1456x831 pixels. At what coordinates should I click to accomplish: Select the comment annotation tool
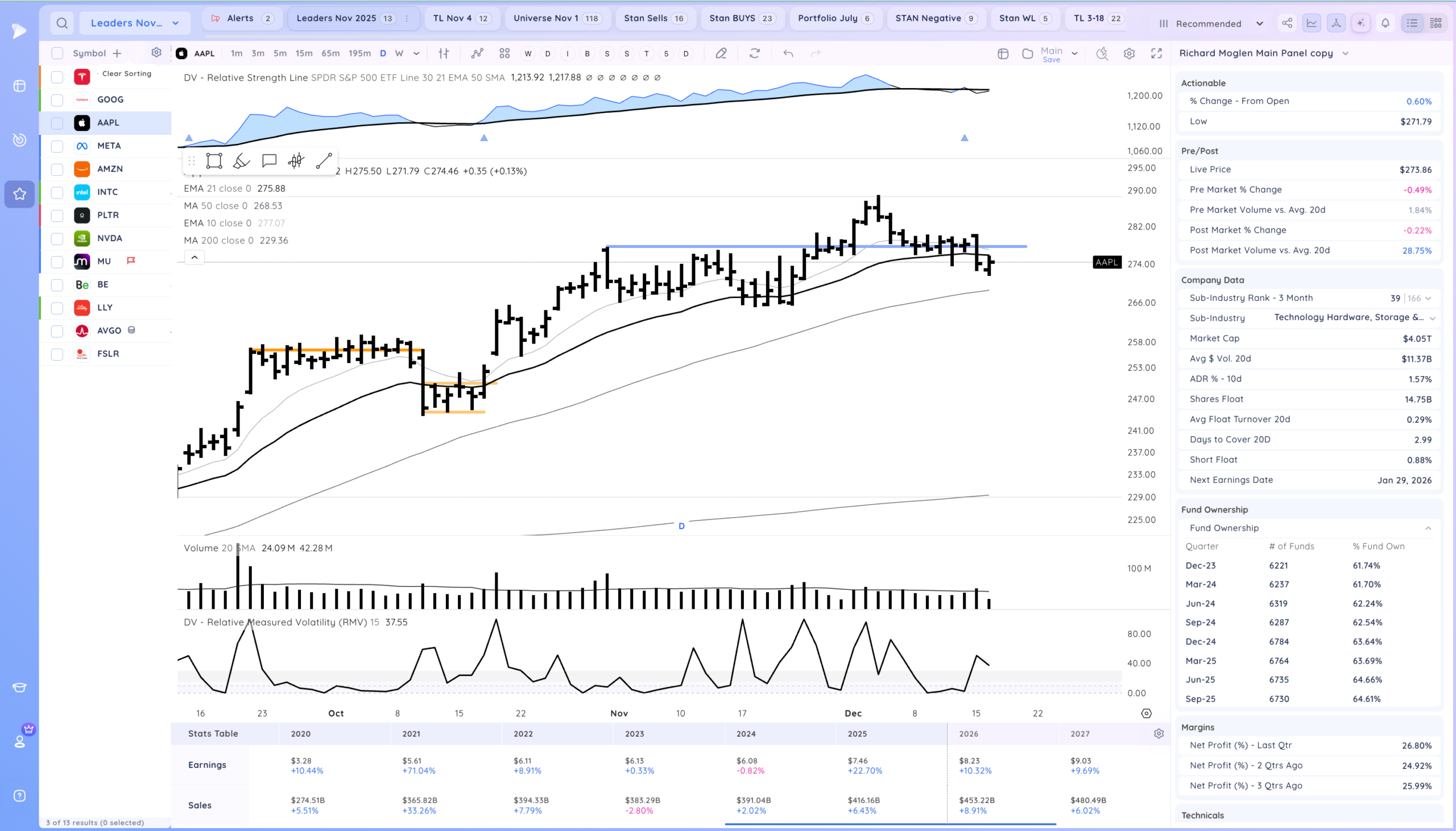pos(268,161)
